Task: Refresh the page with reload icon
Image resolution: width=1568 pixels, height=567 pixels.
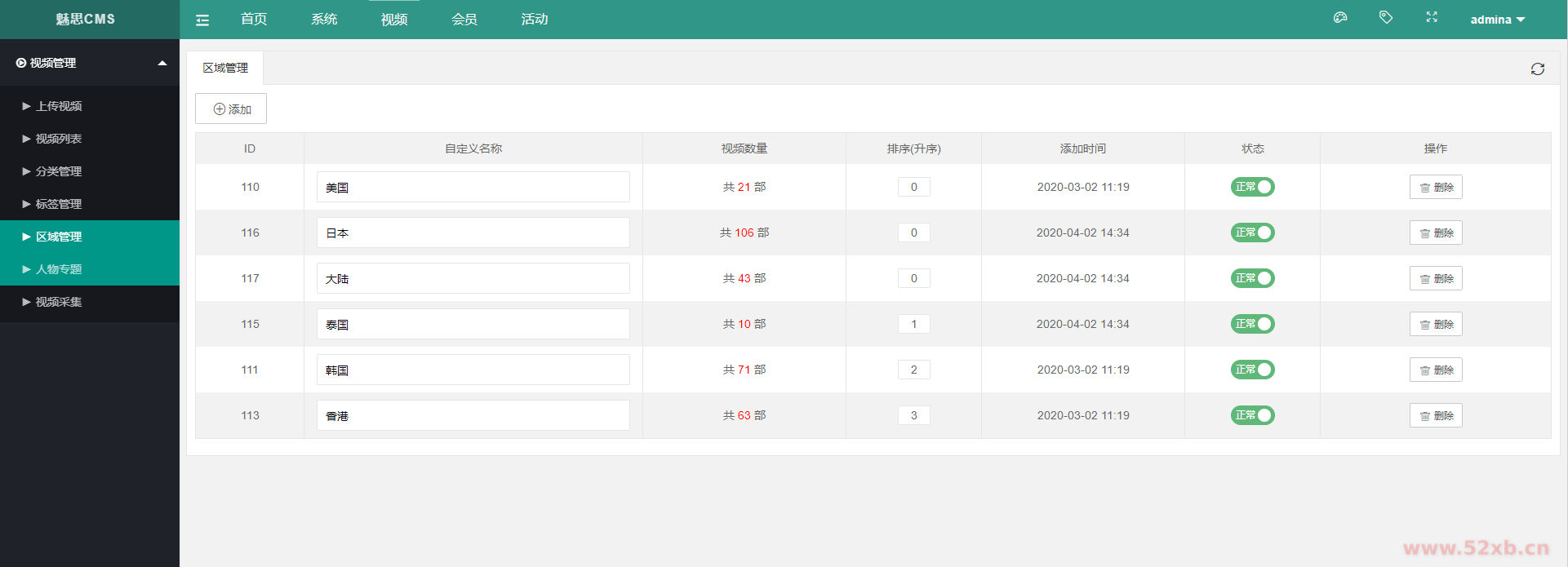Action: (x=1537, y=69)
